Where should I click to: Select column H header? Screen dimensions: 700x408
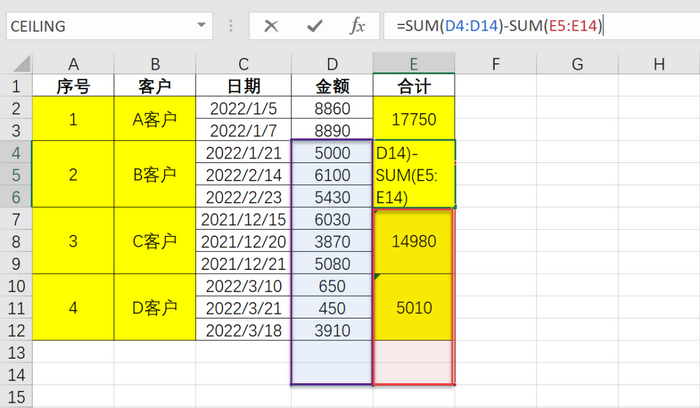658,65
